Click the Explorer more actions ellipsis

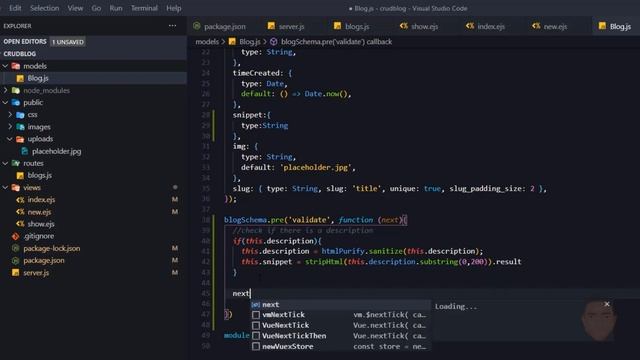click(x=173, y=26)
